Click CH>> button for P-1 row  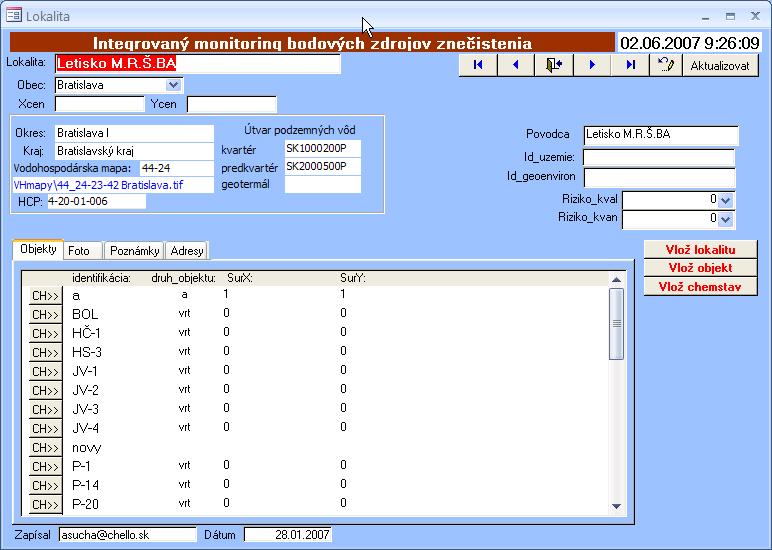45,467
